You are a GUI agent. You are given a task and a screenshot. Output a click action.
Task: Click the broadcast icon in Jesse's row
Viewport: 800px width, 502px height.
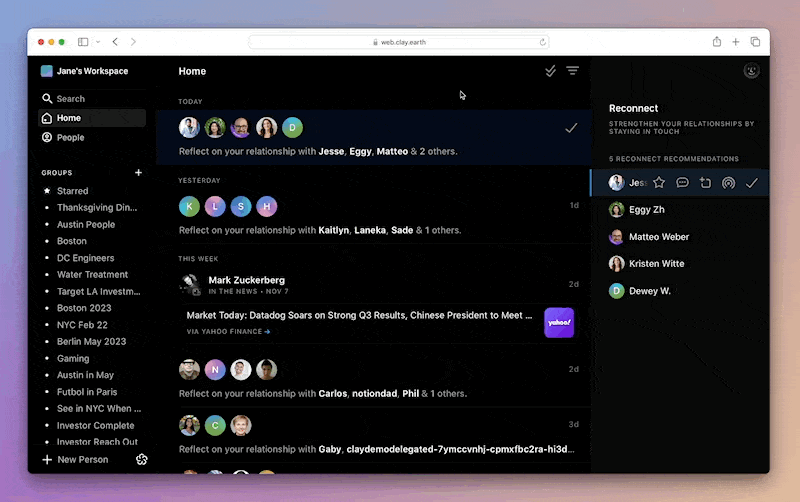tap(728, 183)
